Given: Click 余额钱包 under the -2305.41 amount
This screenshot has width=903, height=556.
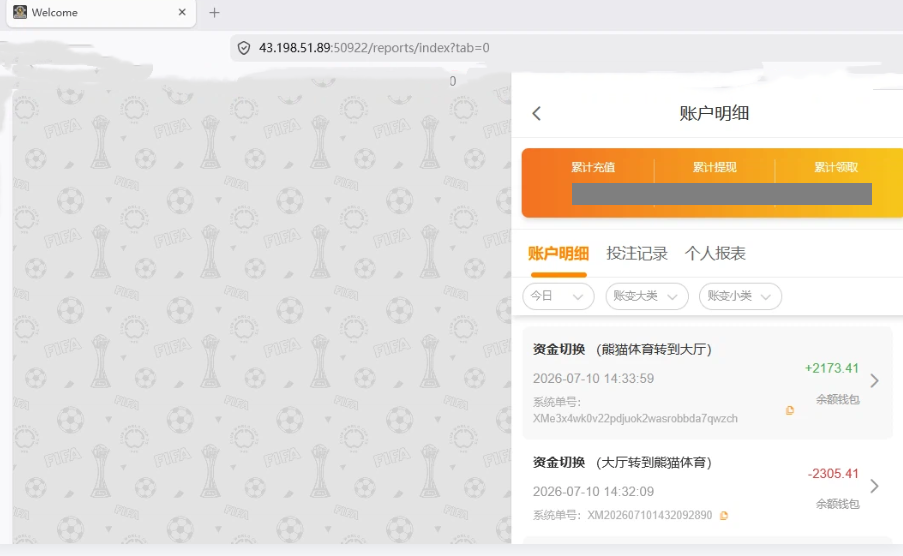Looking at the screenshot, I should point(837,504).
